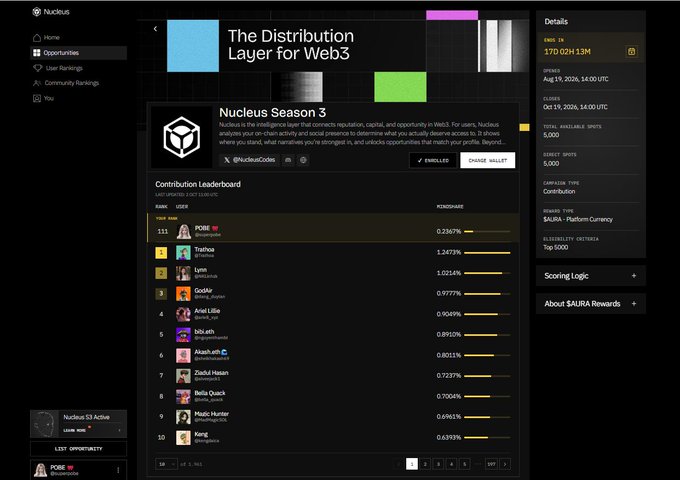This screenshot has width=680, height=480.
Task: Click Lynn's avatar
Action: (183, 273)
